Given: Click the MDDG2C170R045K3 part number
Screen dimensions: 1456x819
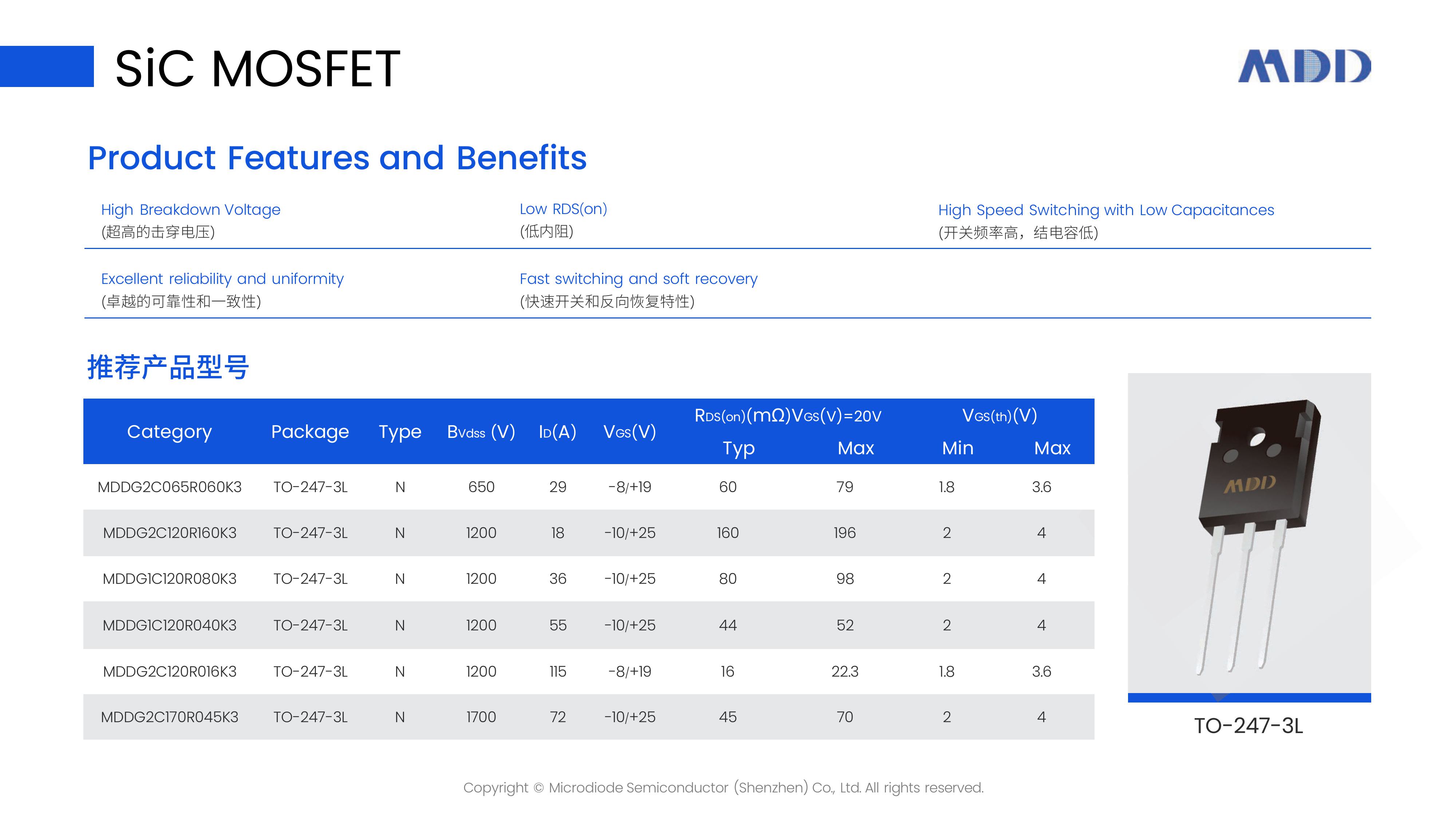Looking at the screenshot, I should tap(170, 717).
